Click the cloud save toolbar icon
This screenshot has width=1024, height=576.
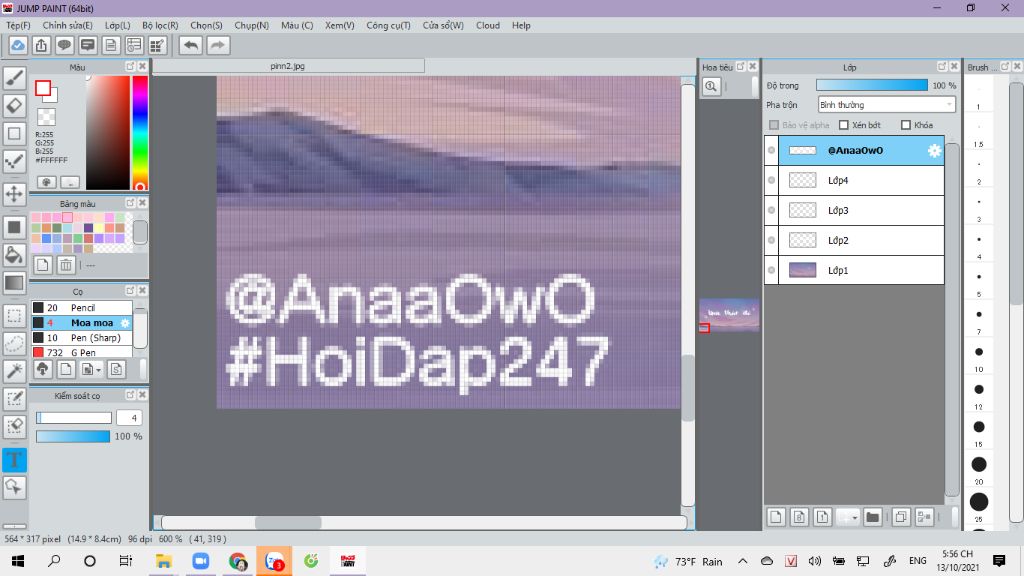coord(18,45)
